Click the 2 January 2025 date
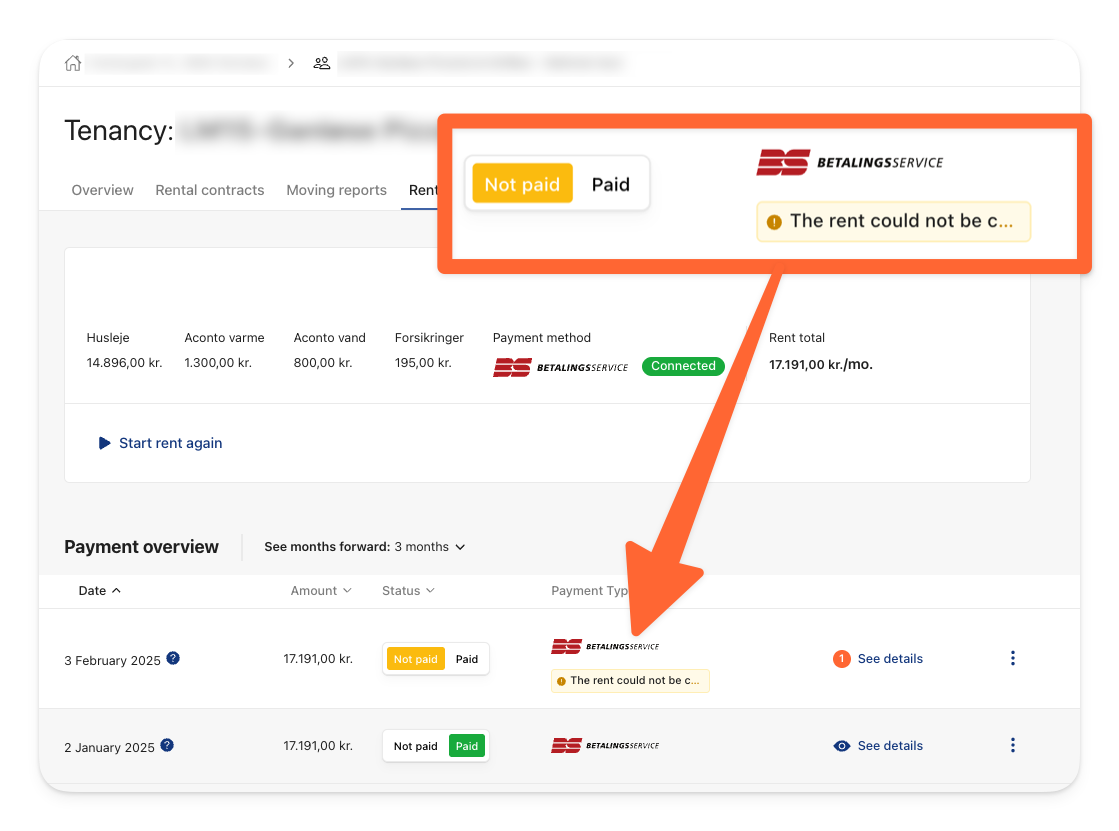Image resolution: width=1119 pixels, height=831 pixels. click(x=109, y=747)
